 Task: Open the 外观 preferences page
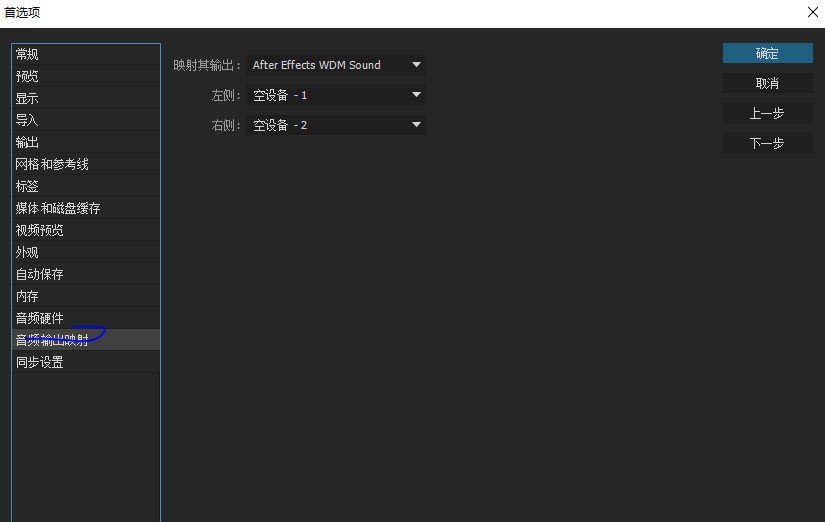click(86, 253)
